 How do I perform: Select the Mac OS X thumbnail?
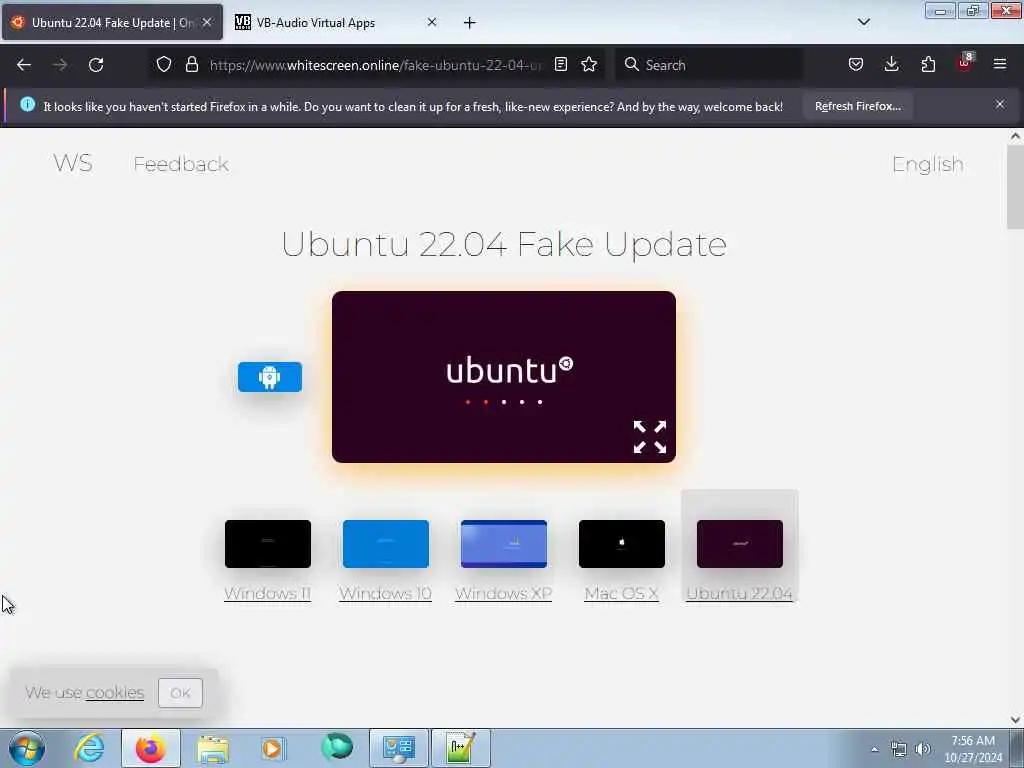pyautogui.click(x=622, y=544)
